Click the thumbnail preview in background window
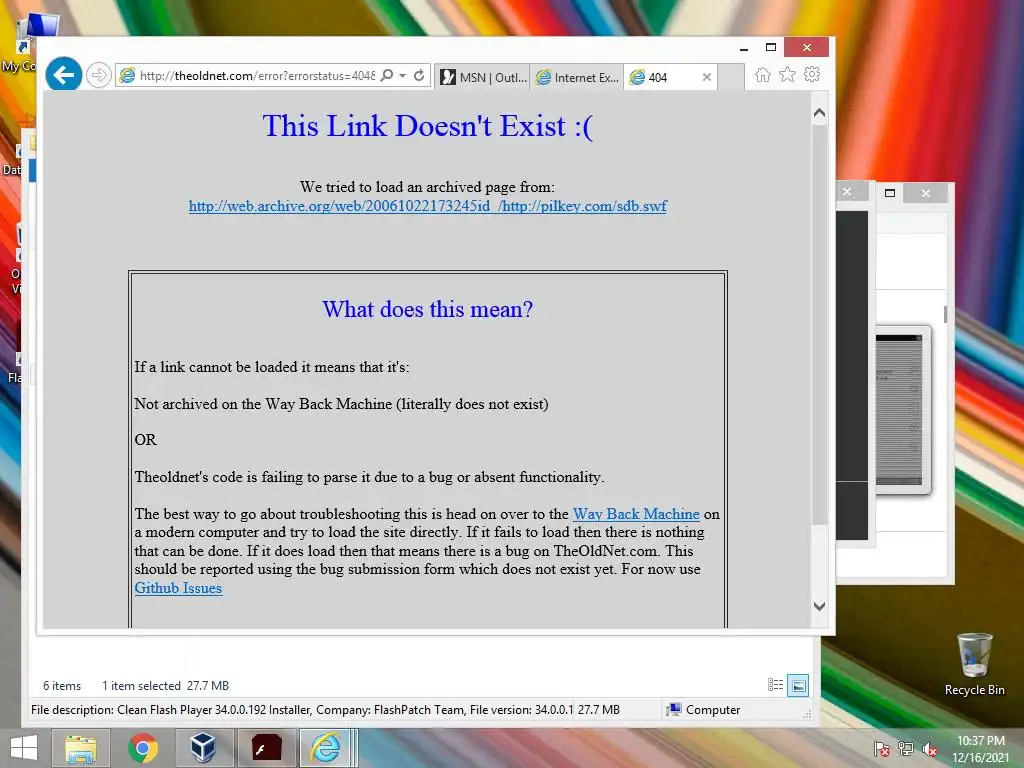Viewport: 1024px width, 768px height. pyautogui.click(x=903, y=410)
